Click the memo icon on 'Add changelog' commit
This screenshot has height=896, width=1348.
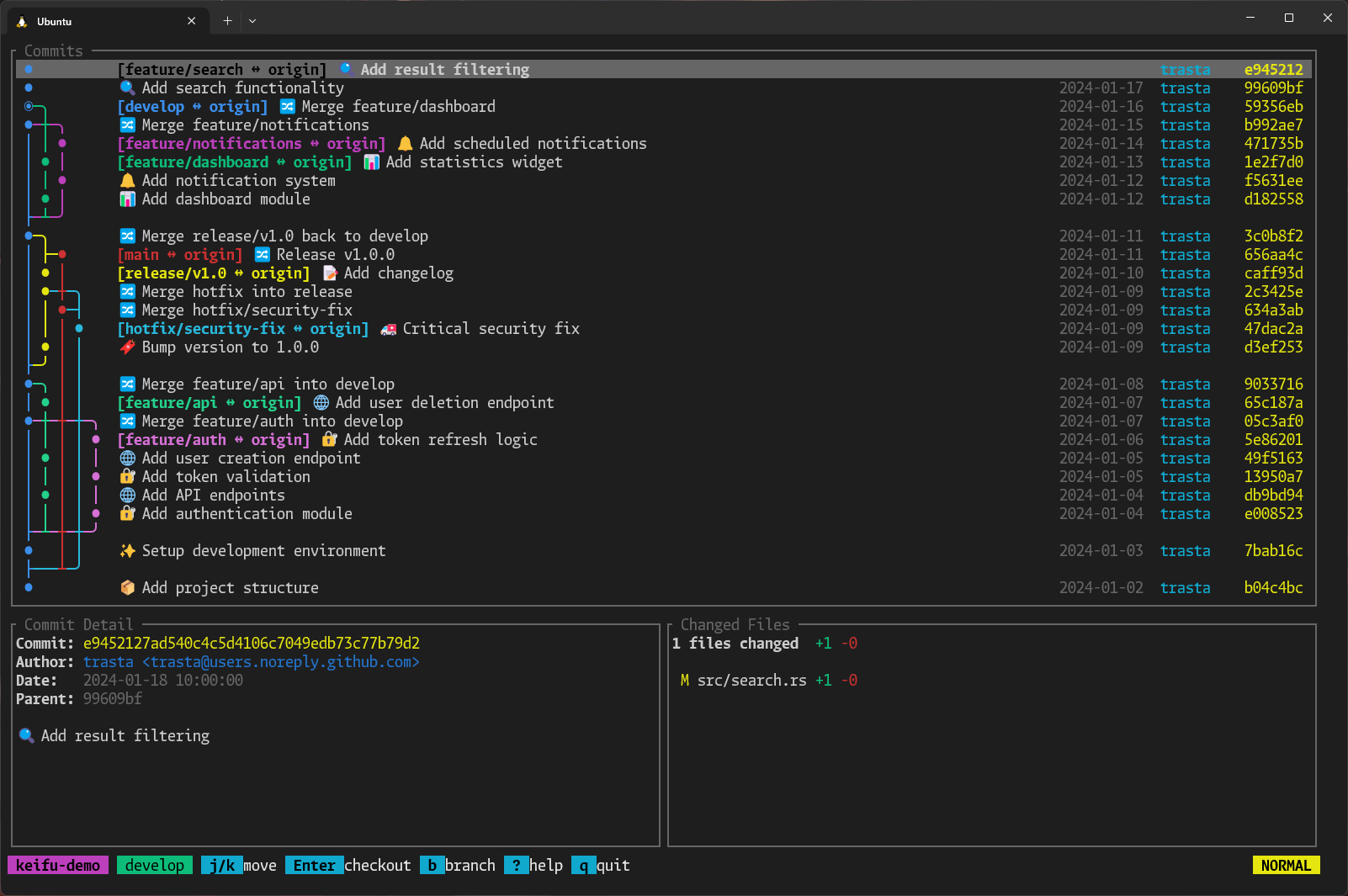328,273
